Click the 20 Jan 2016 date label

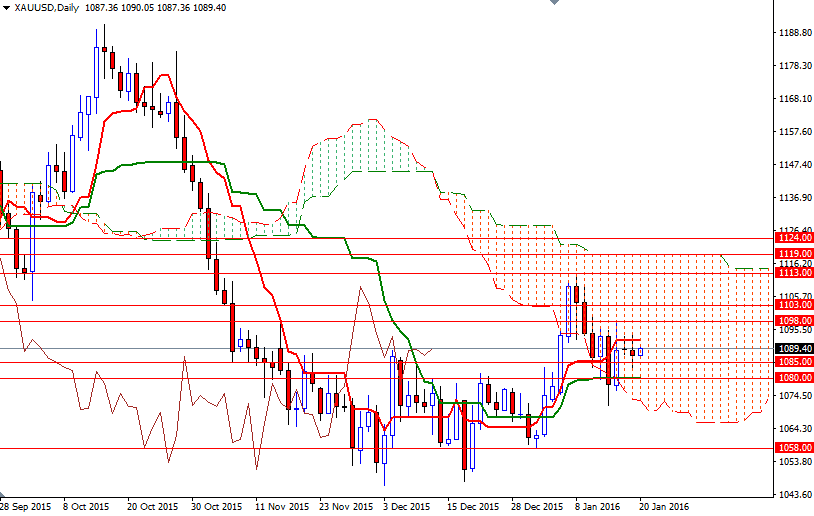click(x=662, y=507)
